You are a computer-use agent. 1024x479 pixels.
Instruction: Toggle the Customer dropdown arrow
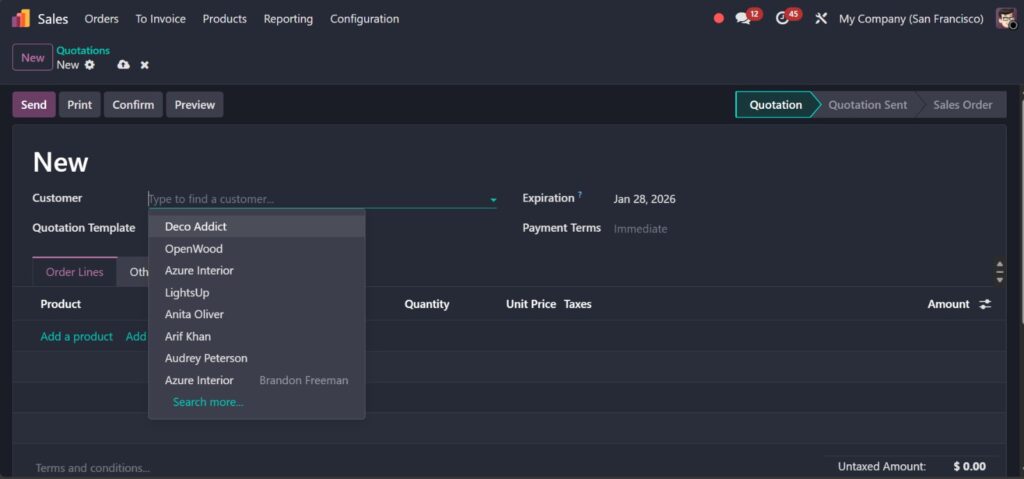click(x=493, y=200)
